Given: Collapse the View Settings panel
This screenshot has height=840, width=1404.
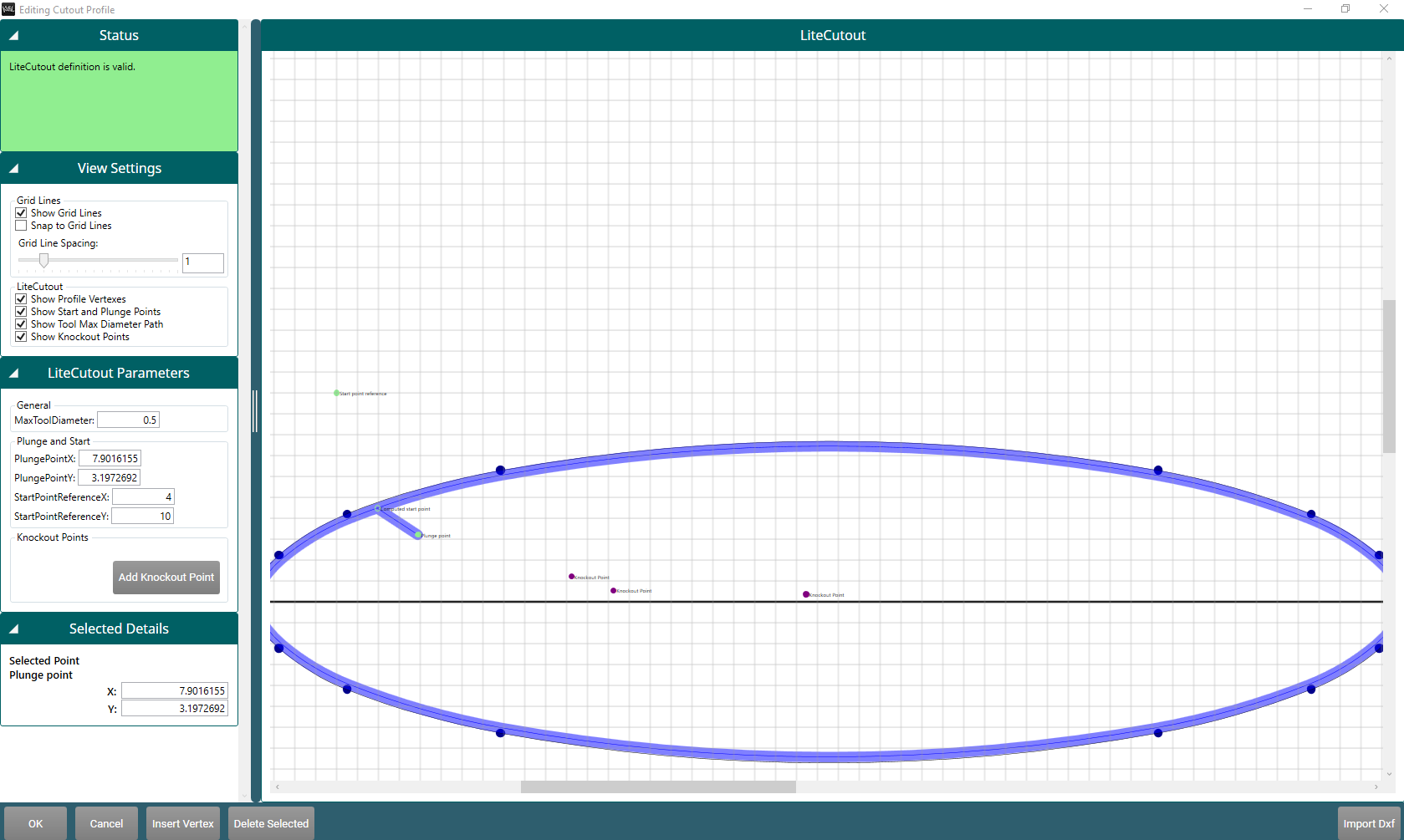Looking at the screenshot, I should point(13,169).
